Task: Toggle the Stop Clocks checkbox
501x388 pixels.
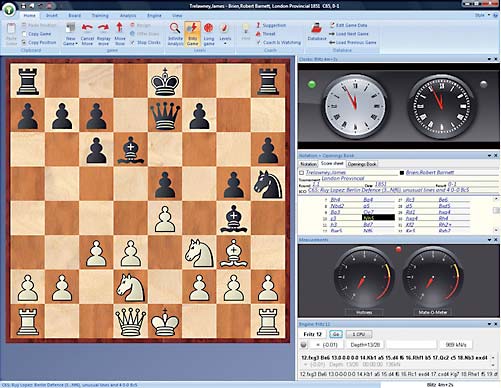Action: tap(132, 42)
